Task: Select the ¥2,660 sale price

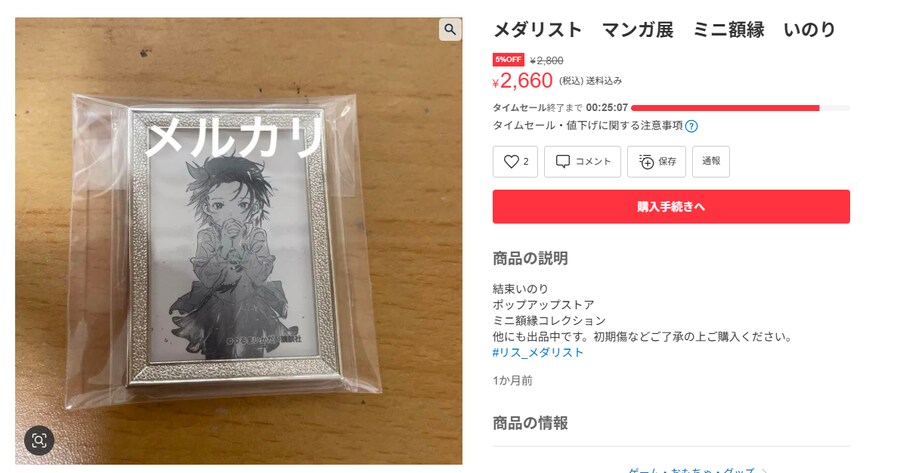Action: pyautogui.click(x=522, y=81)
